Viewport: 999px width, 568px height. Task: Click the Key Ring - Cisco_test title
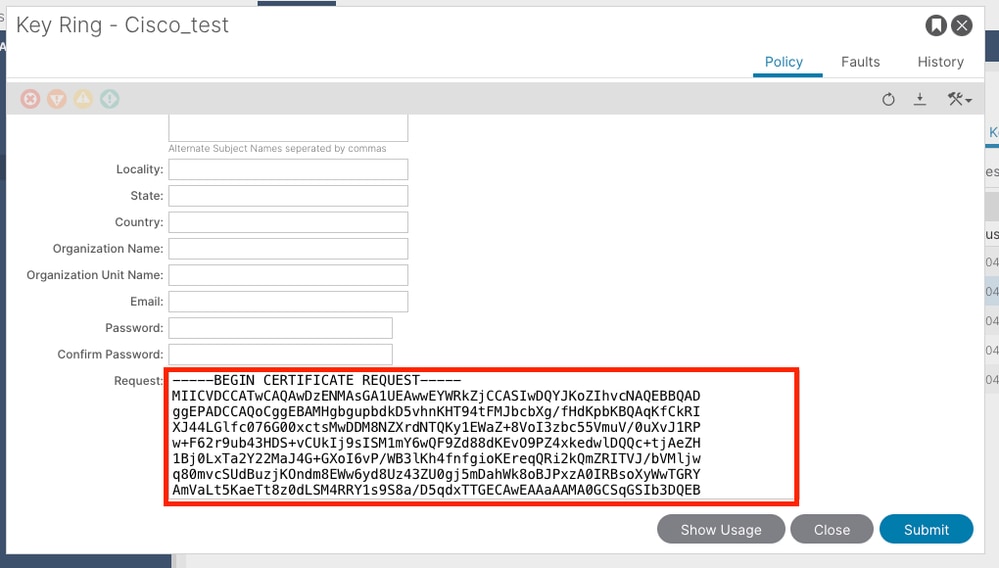(x=122, y=25)
